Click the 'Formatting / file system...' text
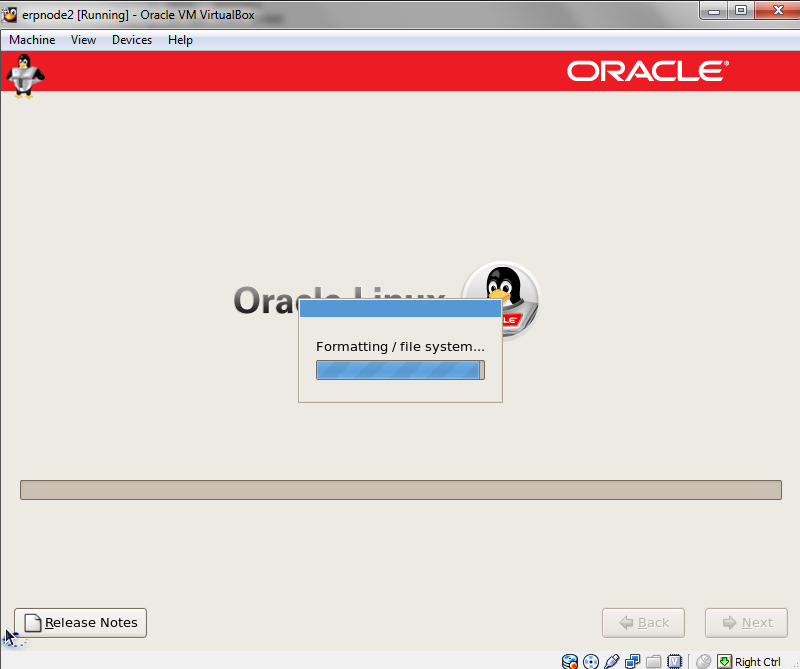 (x=401, y=346)
